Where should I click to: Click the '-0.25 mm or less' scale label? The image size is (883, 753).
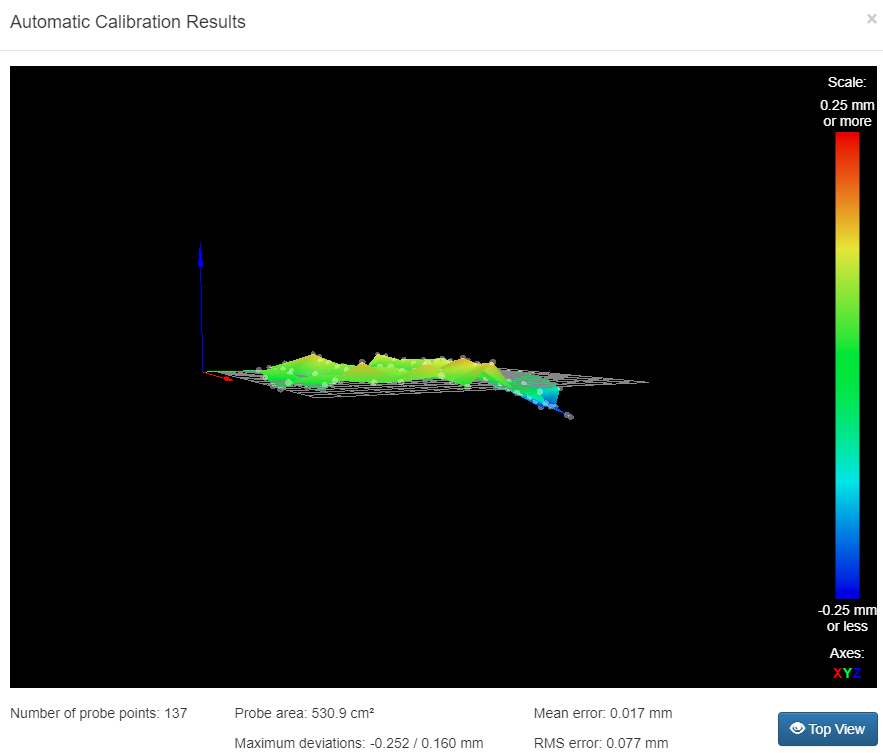click(847, 618)
